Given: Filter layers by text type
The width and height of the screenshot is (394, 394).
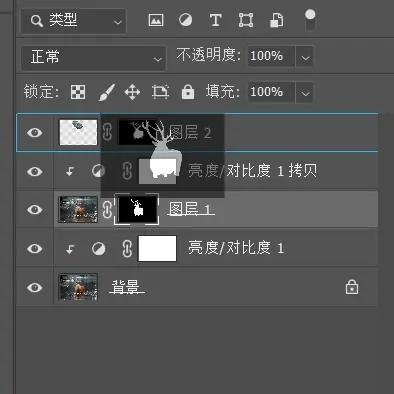Looking at the screenshot, I should [x=216, y=20].
